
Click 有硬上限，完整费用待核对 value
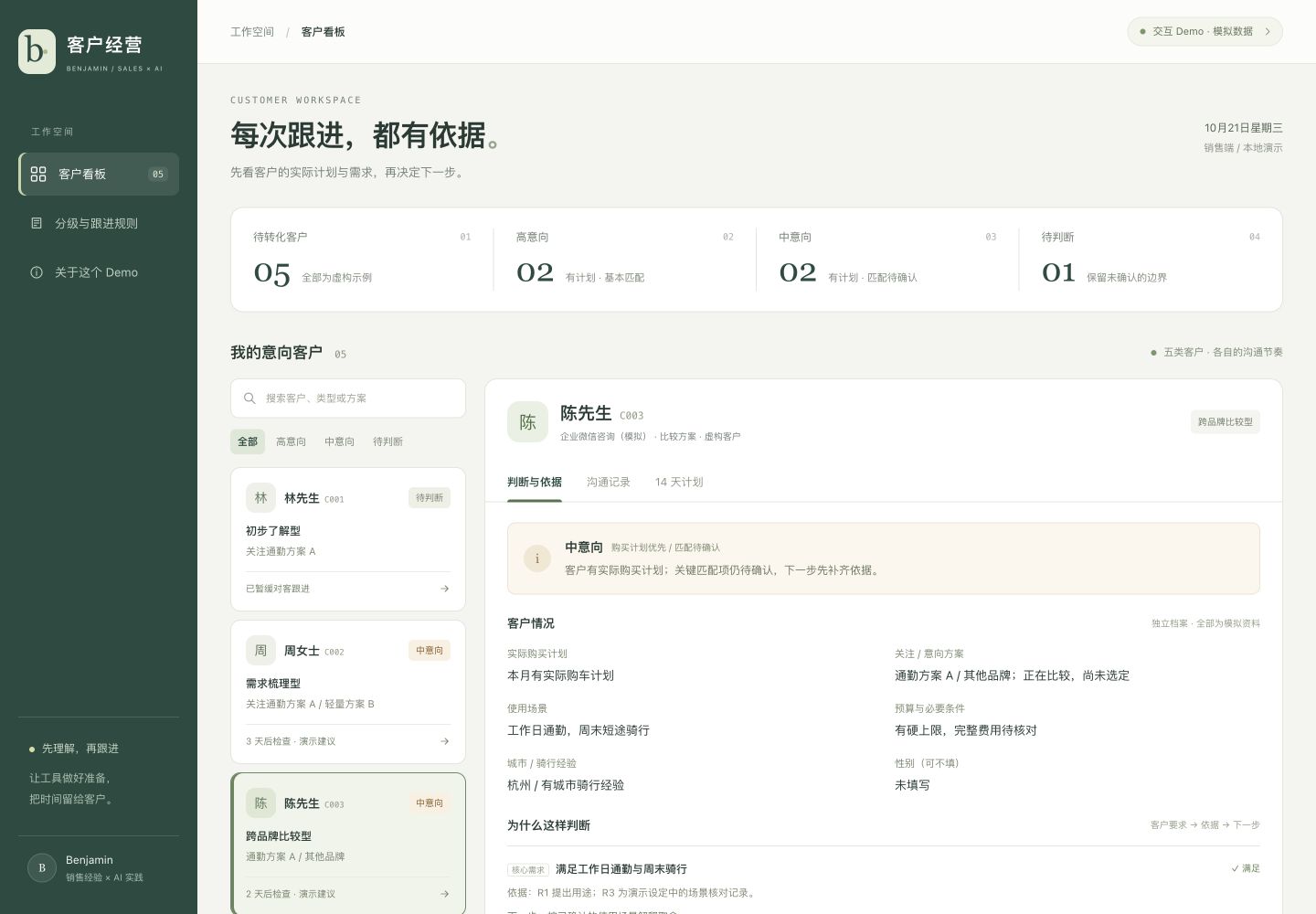[x=966, y=730]
